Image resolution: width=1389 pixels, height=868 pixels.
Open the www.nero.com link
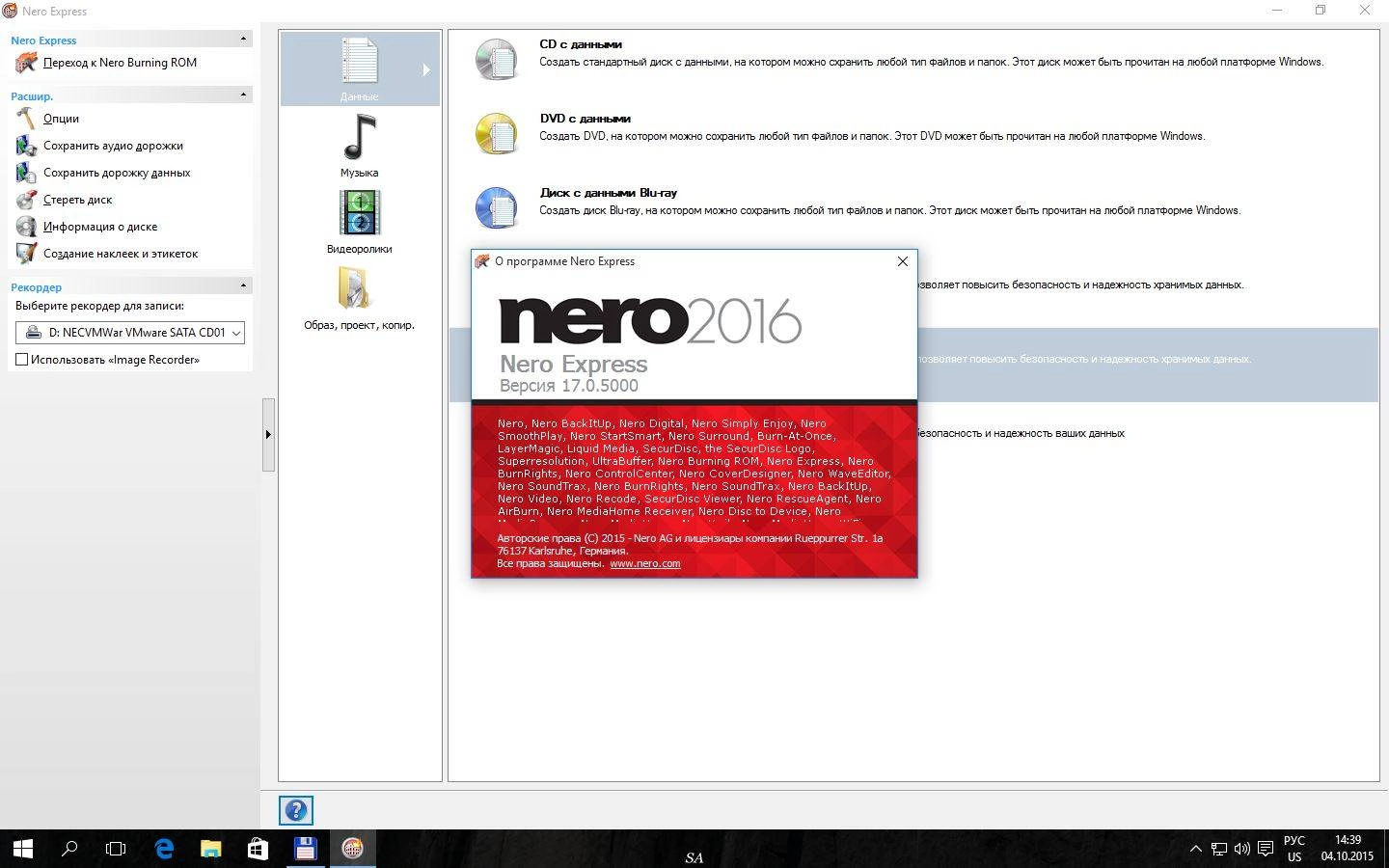644,563
